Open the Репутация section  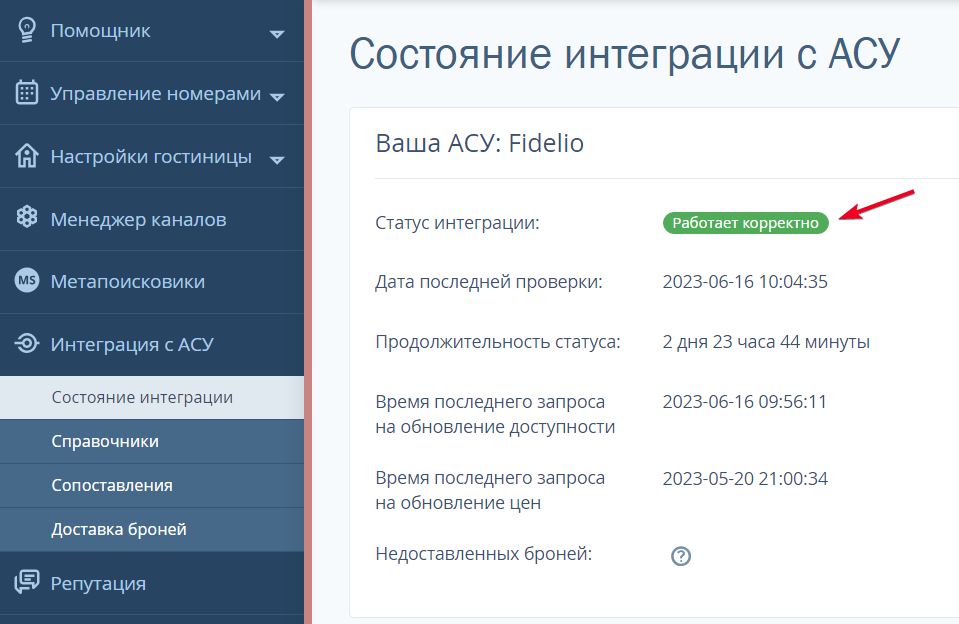tap(152, 583)
